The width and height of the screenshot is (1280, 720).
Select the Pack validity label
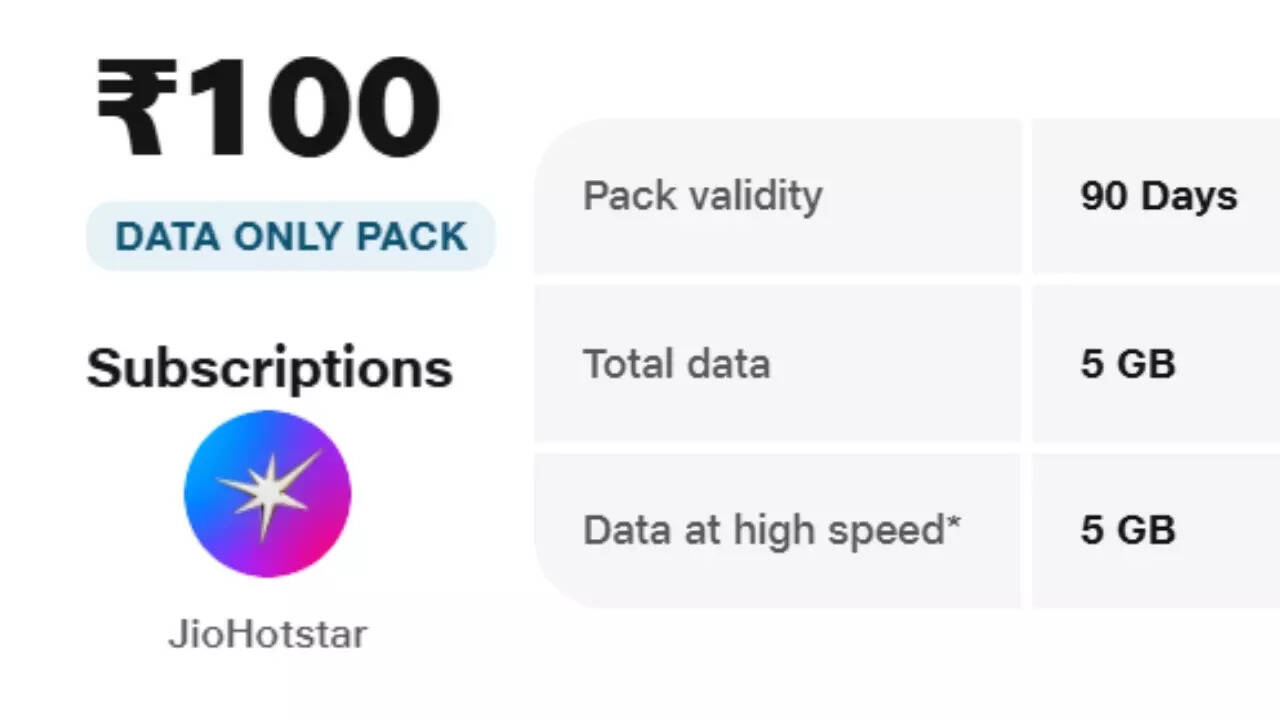(702, 196)
